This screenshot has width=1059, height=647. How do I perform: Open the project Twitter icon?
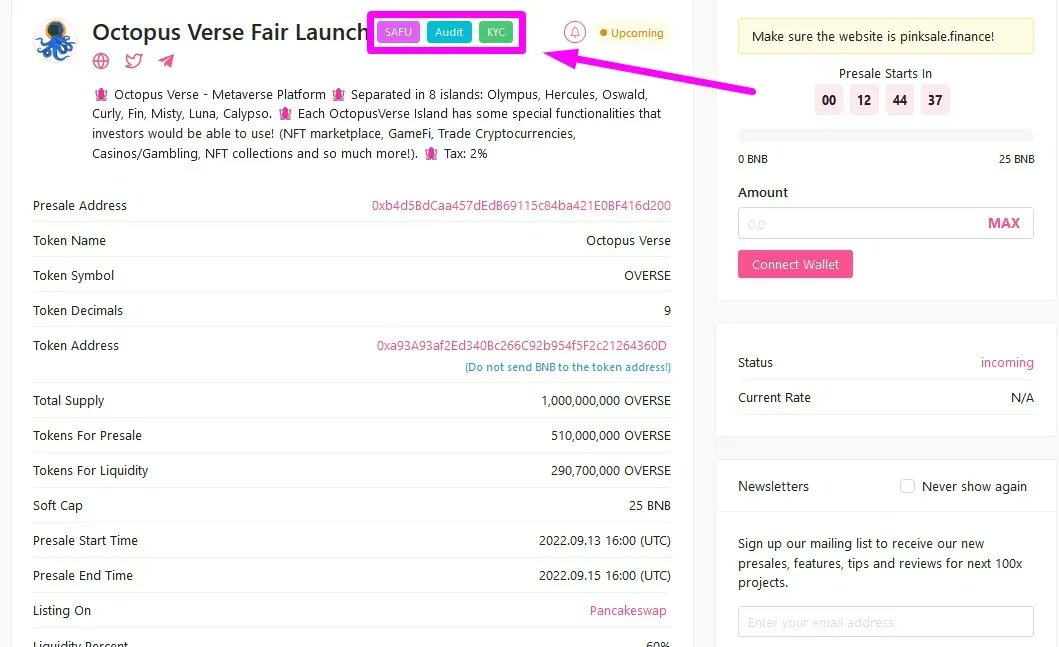coord(134,61)
